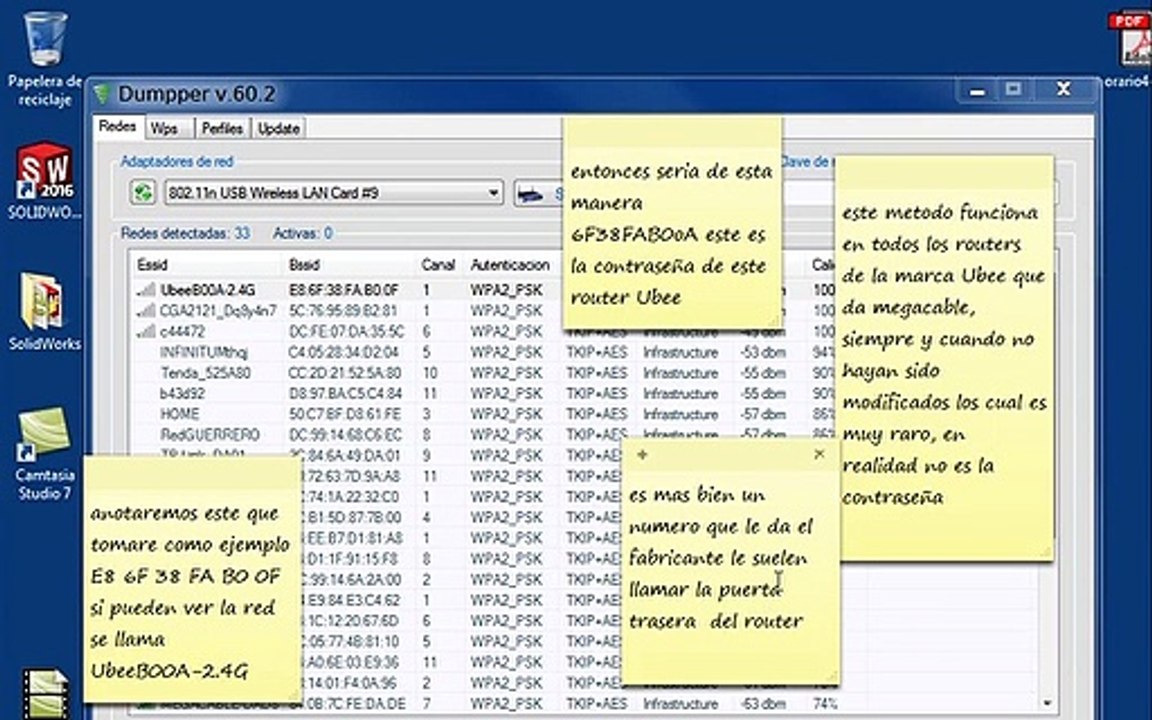Open the SOLIDWORKS 2016 desktop shortcut
Screen dimensions: 1152x720
point(45,180)
